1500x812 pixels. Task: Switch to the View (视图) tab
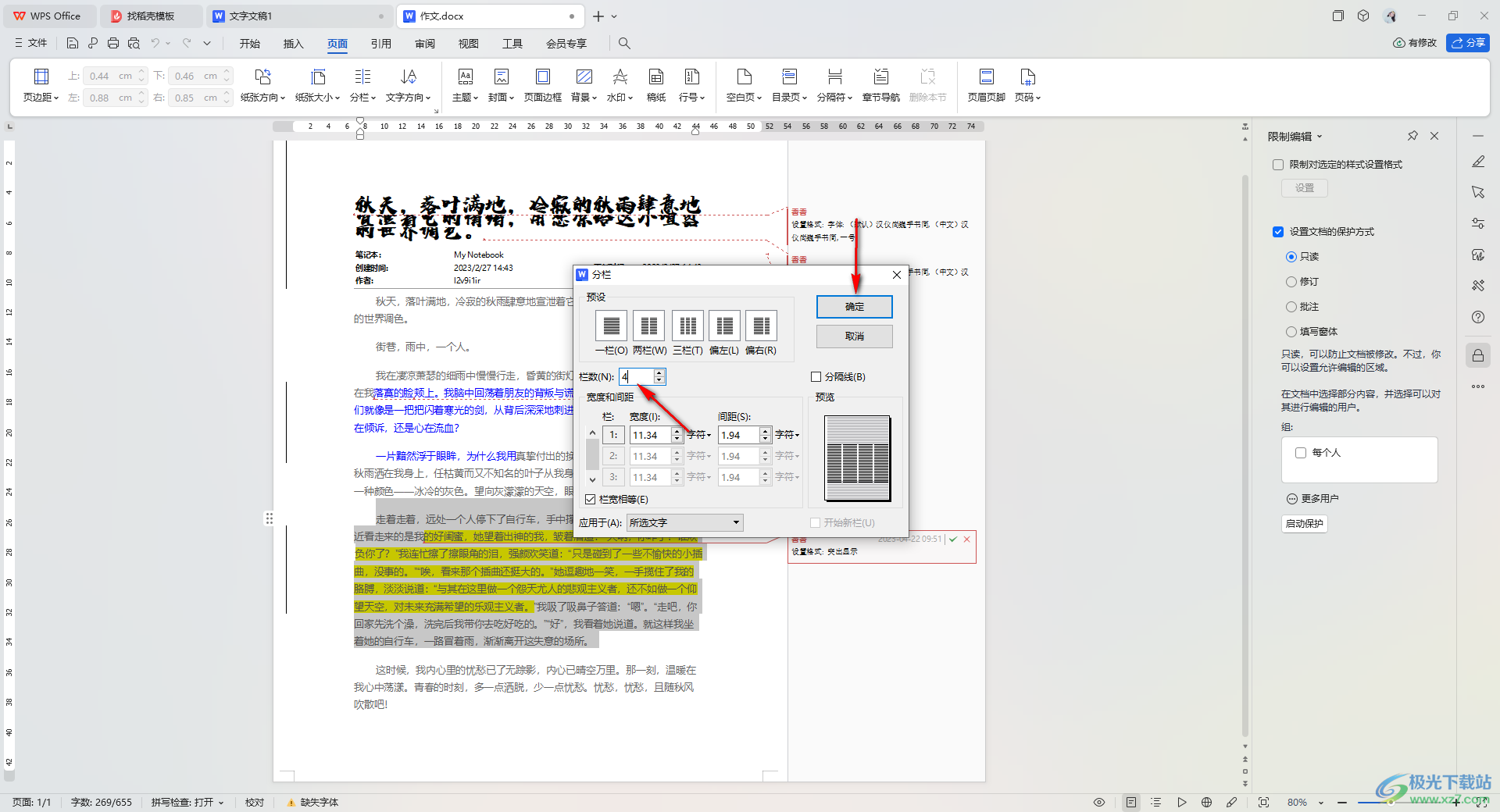(x=469, y=44)
